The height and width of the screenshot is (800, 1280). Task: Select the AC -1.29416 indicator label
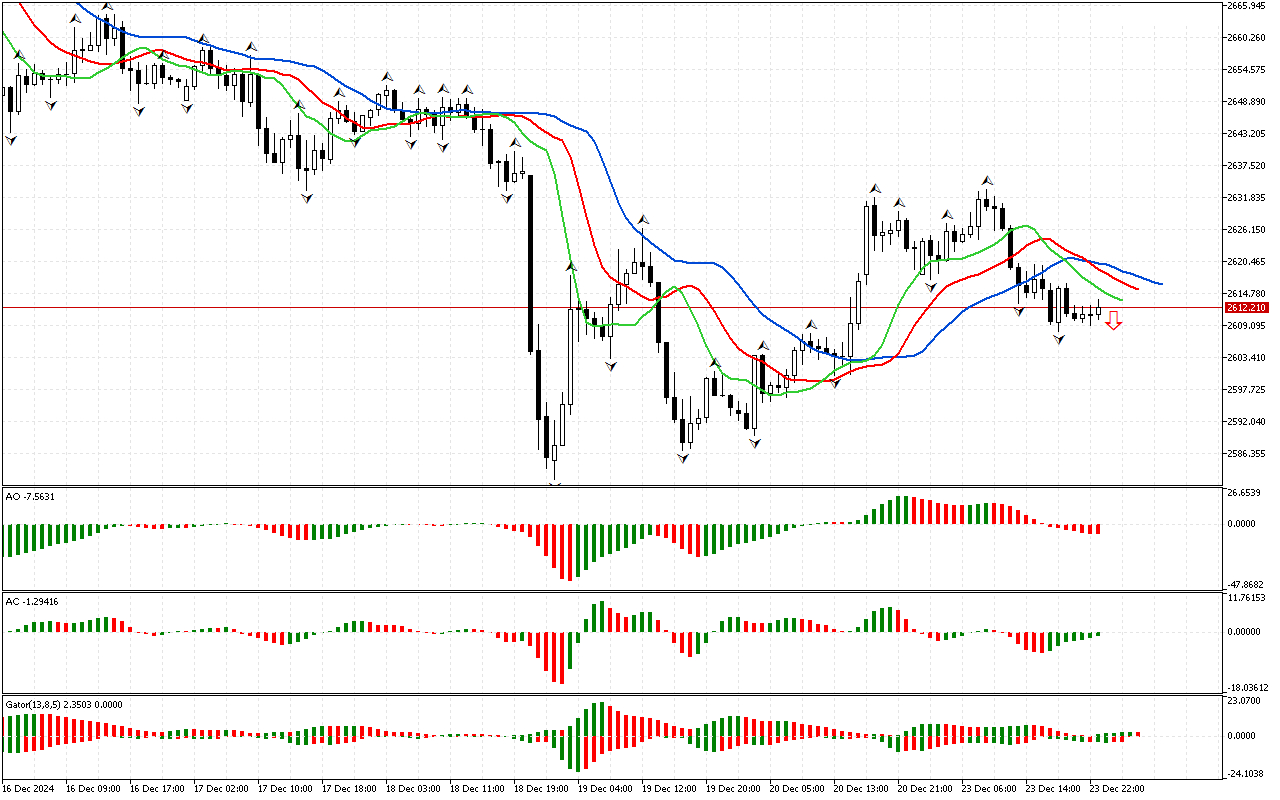tap(32, 601)
